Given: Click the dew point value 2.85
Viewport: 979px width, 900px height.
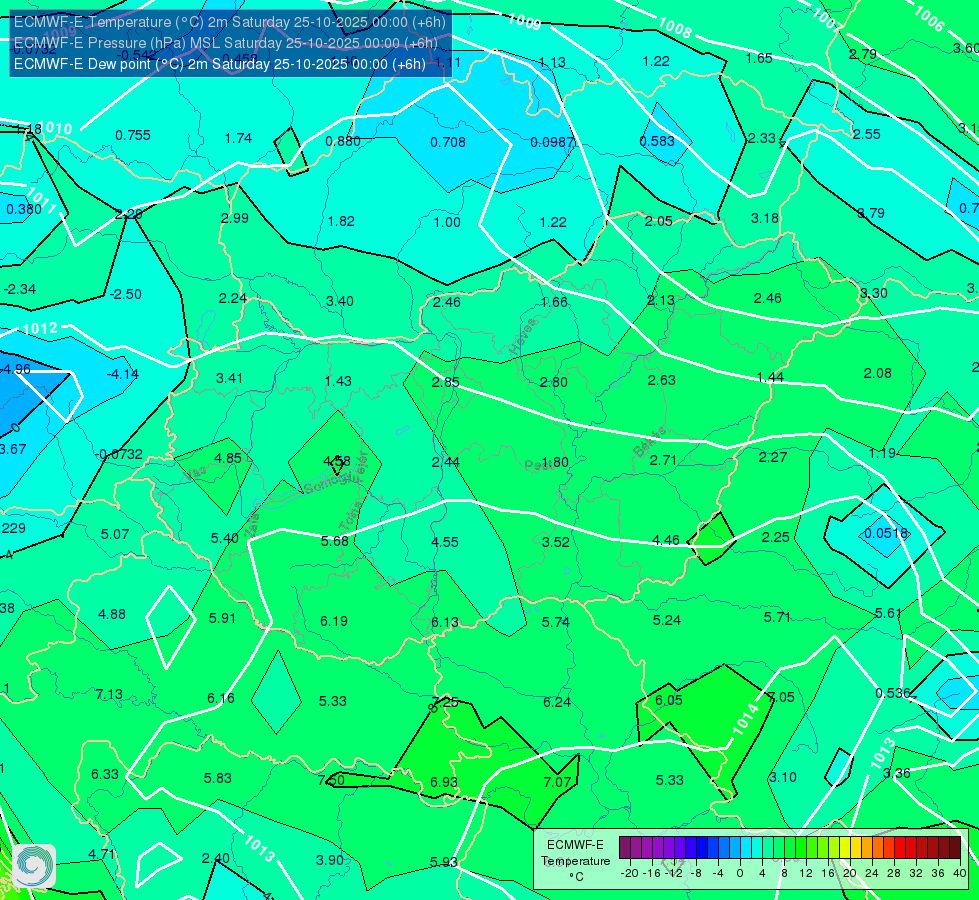Looking at the screenshot, I should (x=446, y=382).
